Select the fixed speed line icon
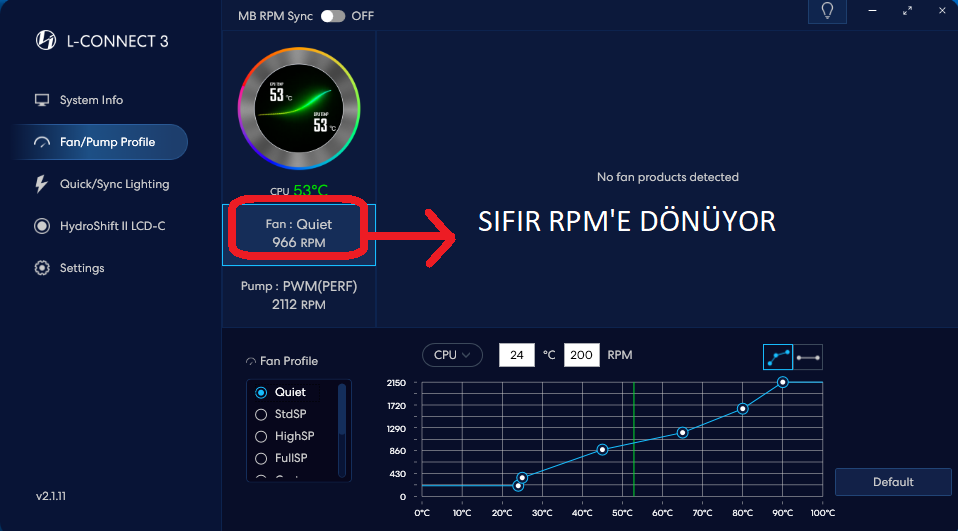 coord(808,357)
